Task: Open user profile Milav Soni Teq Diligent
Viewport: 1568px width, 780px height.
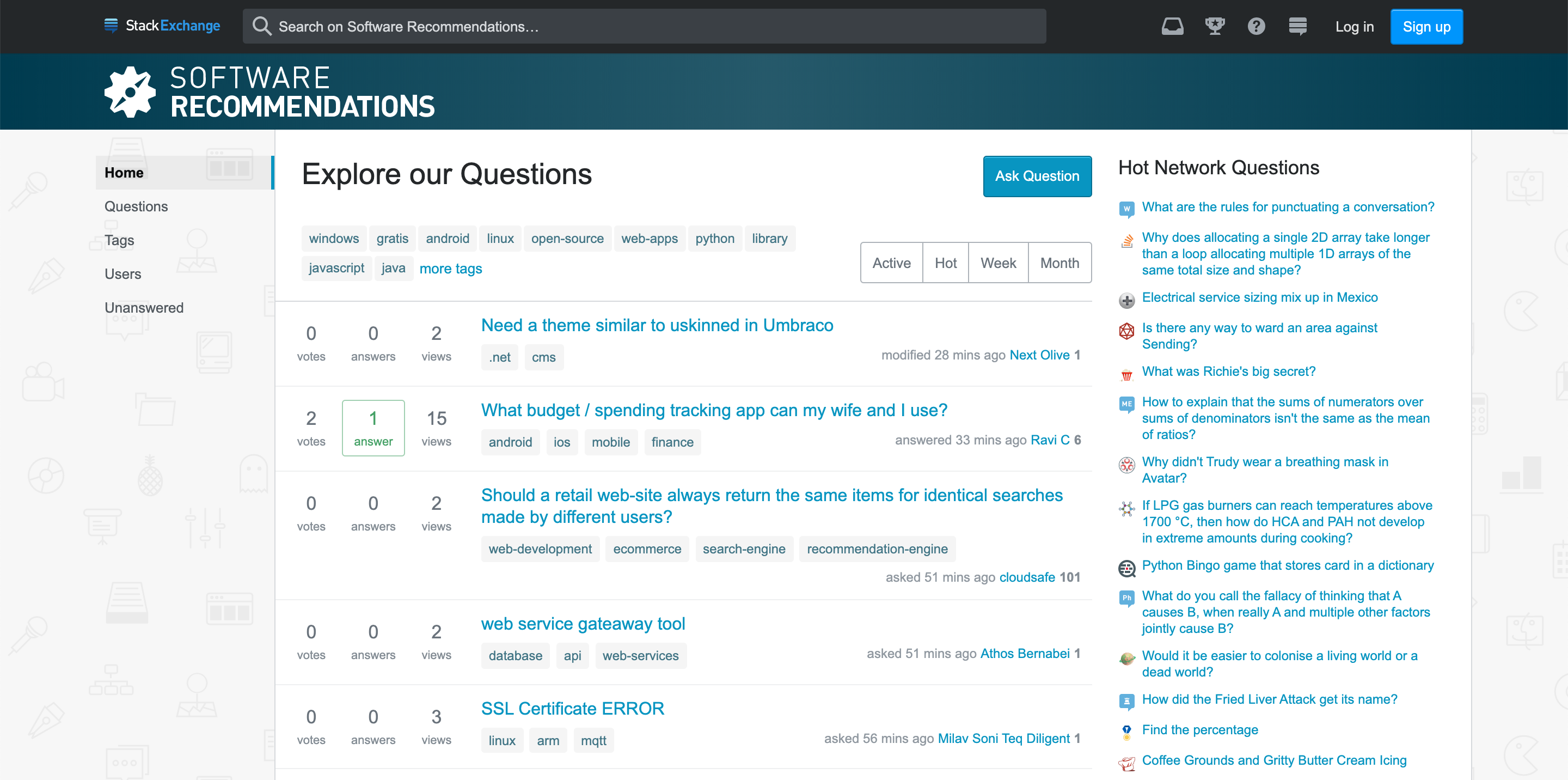Action: 1003,739
